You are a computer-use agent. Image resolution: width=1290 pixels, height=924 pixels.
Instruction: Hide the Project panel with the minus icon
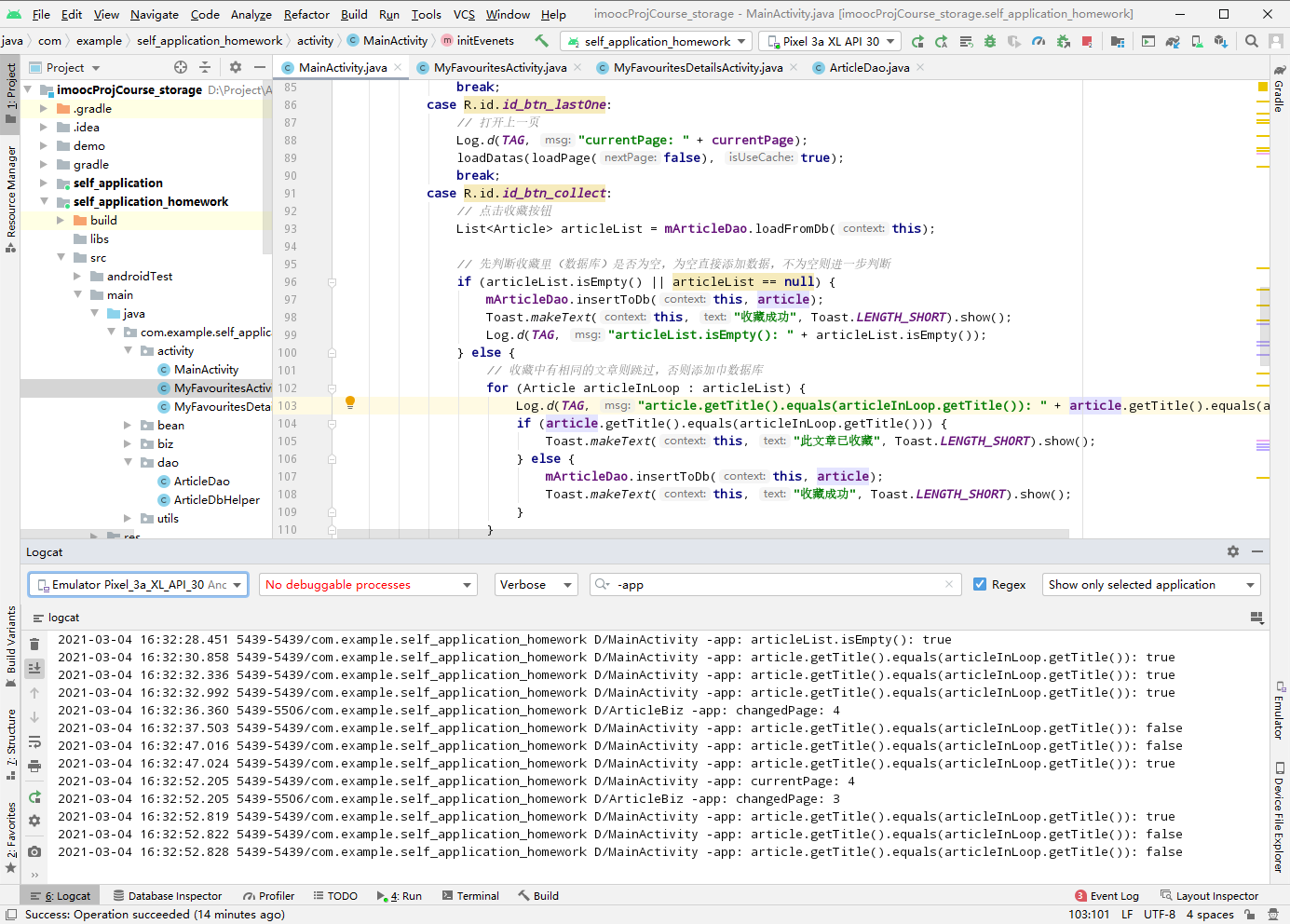pyautogui.click(x=260, y=67)
